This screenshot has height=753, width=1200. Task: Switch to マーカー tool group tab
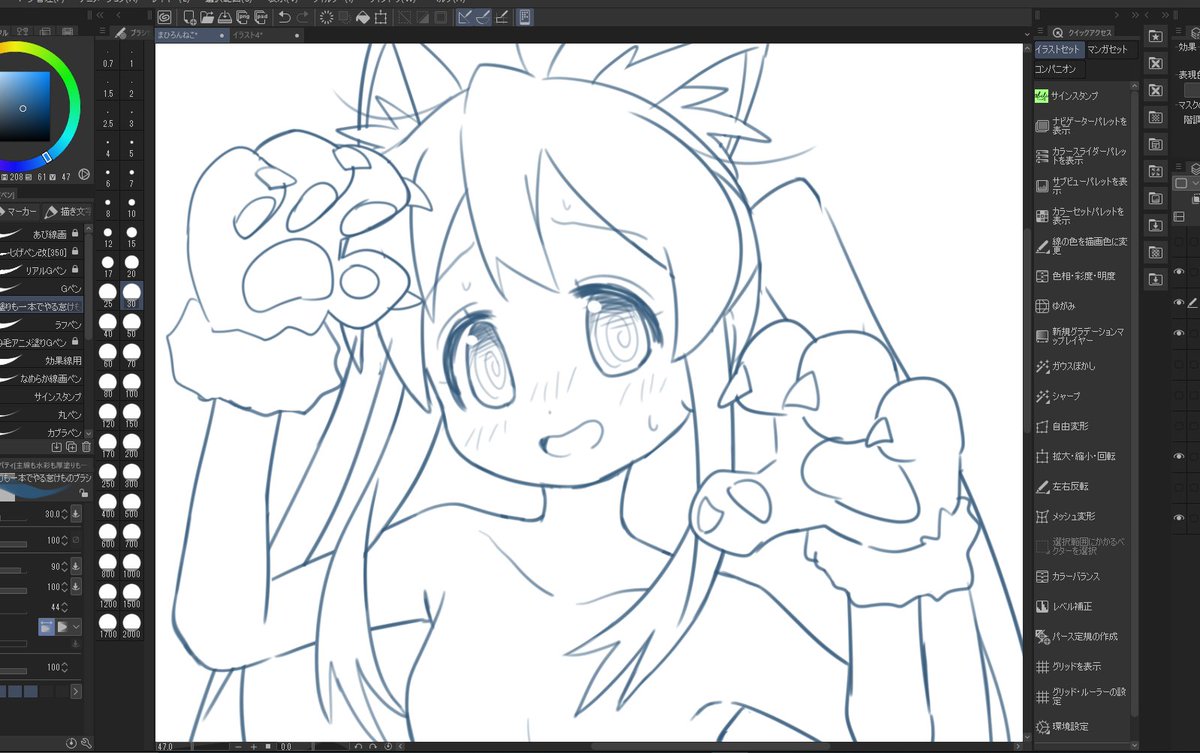pyautogui.click(x=21, y=211)
